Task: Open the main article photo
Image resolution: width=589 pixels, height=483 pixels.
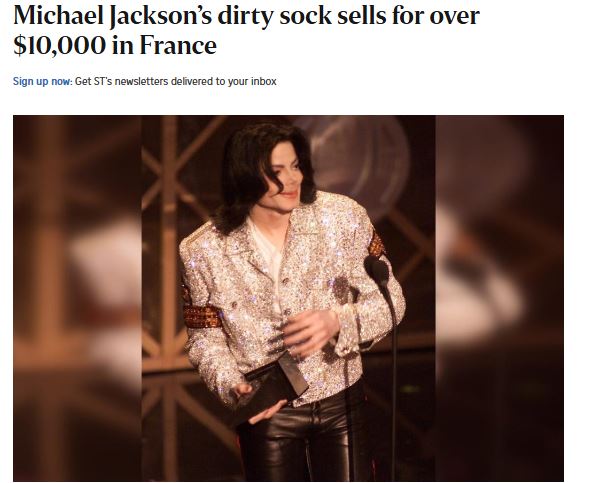Action: click(x=288, y=298)
